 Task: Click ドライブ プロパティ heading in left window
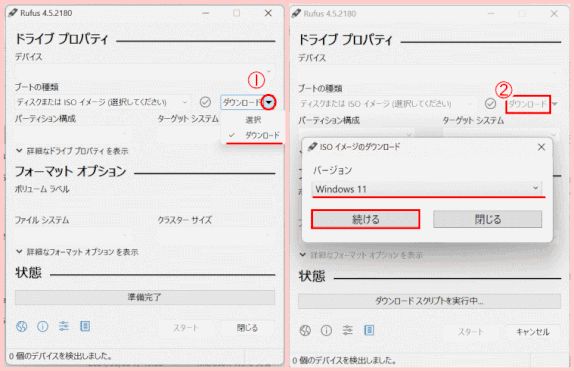(x=62, y=39)
